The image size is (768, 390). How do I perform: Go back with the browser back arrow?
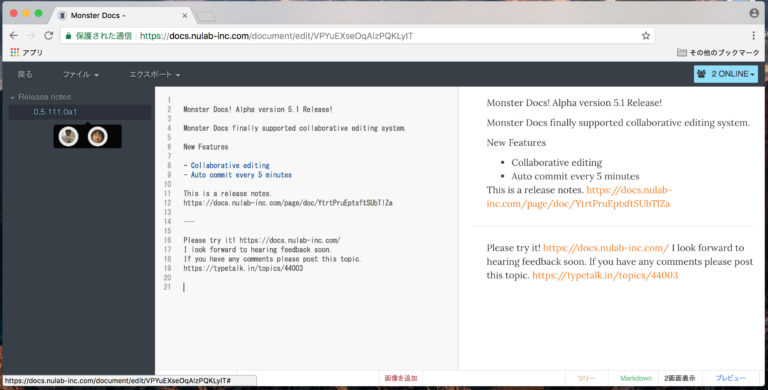[x=14, y=35]
